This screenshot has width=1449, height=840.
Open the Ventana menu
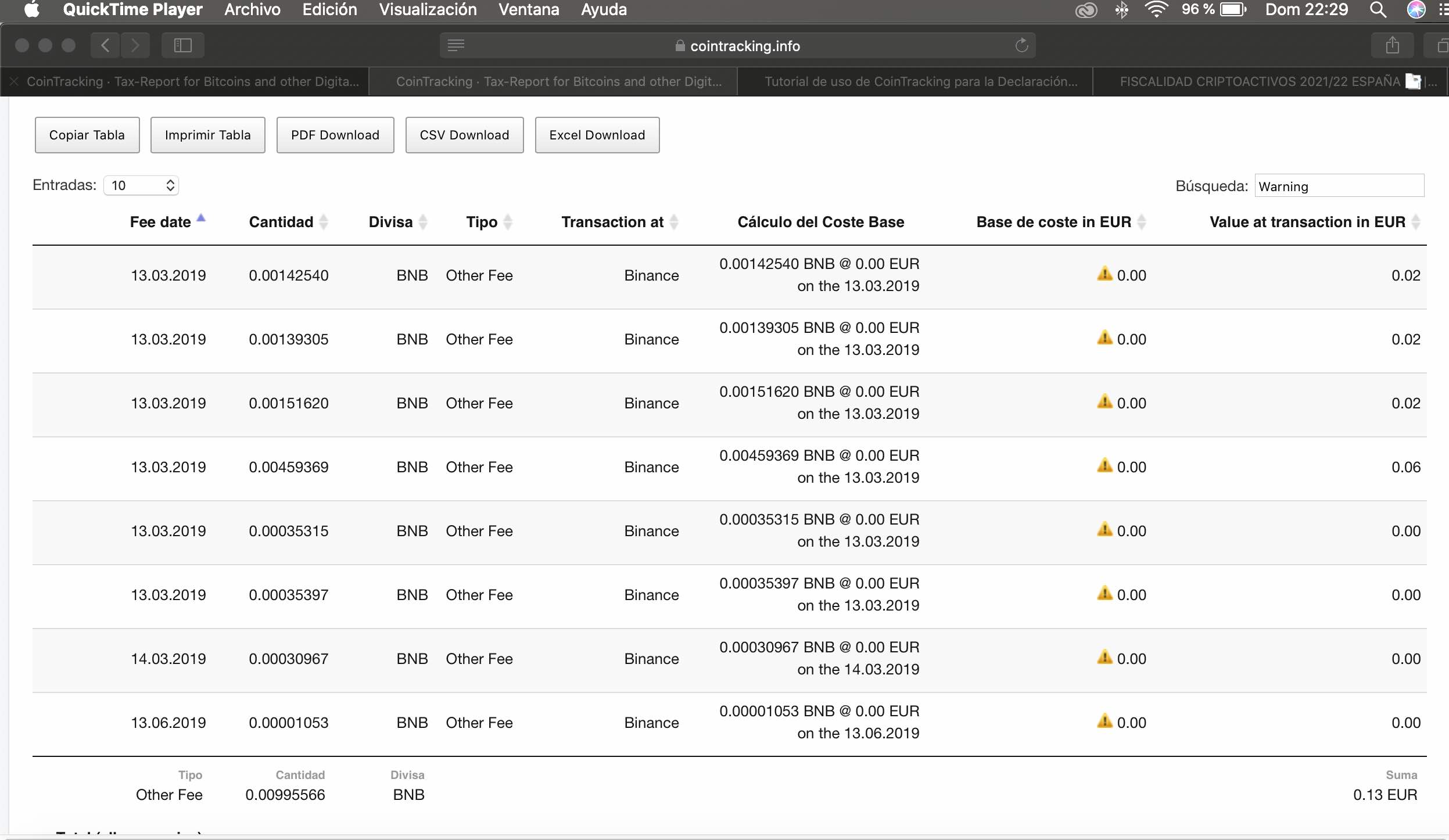tap(529, 10)
